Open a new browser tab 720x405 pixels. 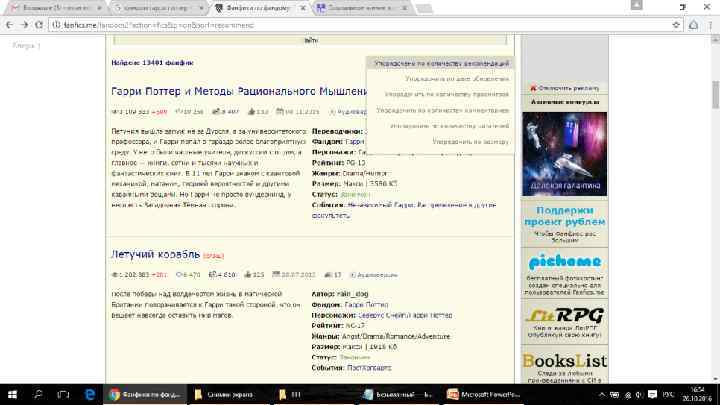coord(424,8)
